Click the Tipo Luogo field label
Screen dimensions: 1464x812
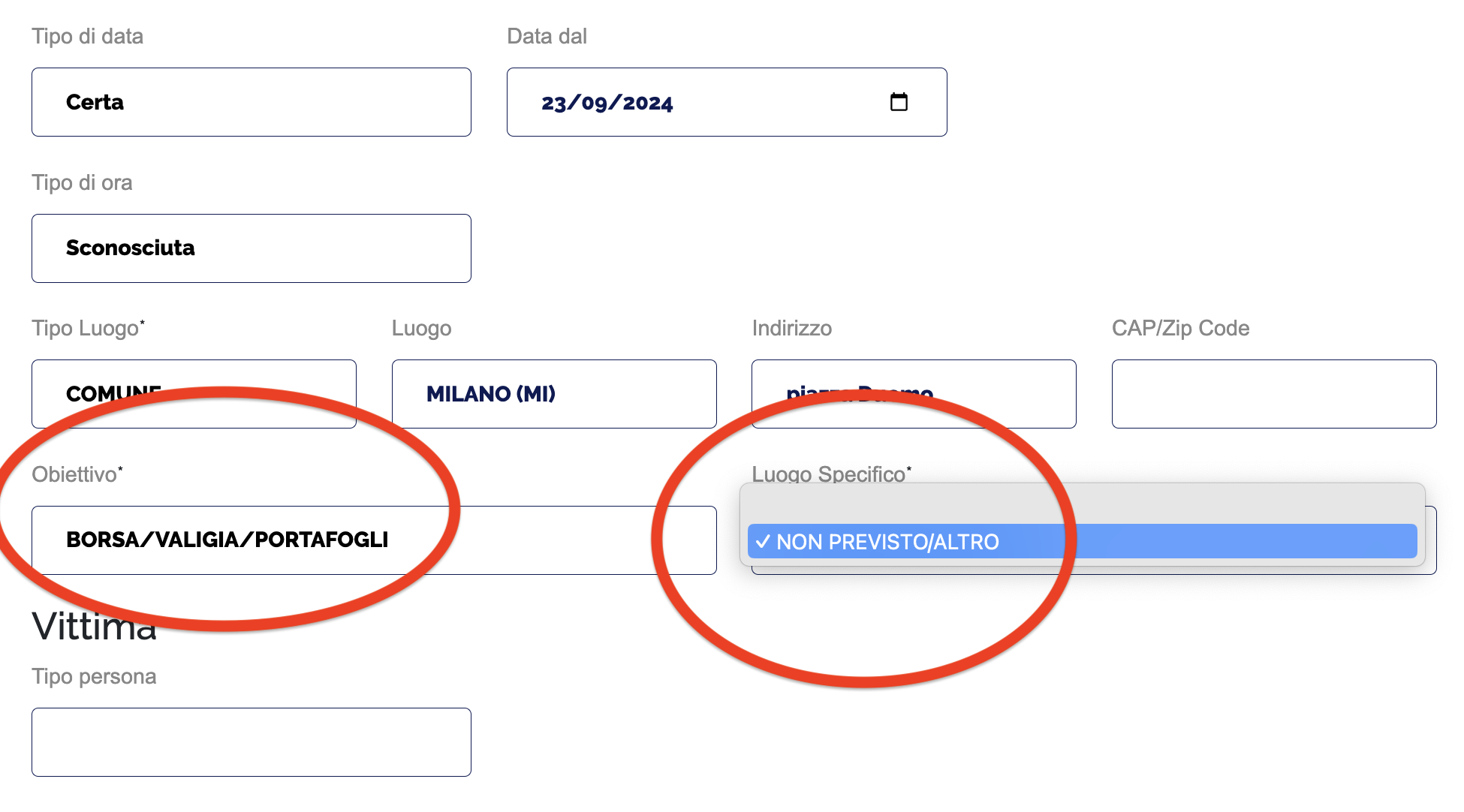pyautogui.click(x=87, y=329)
